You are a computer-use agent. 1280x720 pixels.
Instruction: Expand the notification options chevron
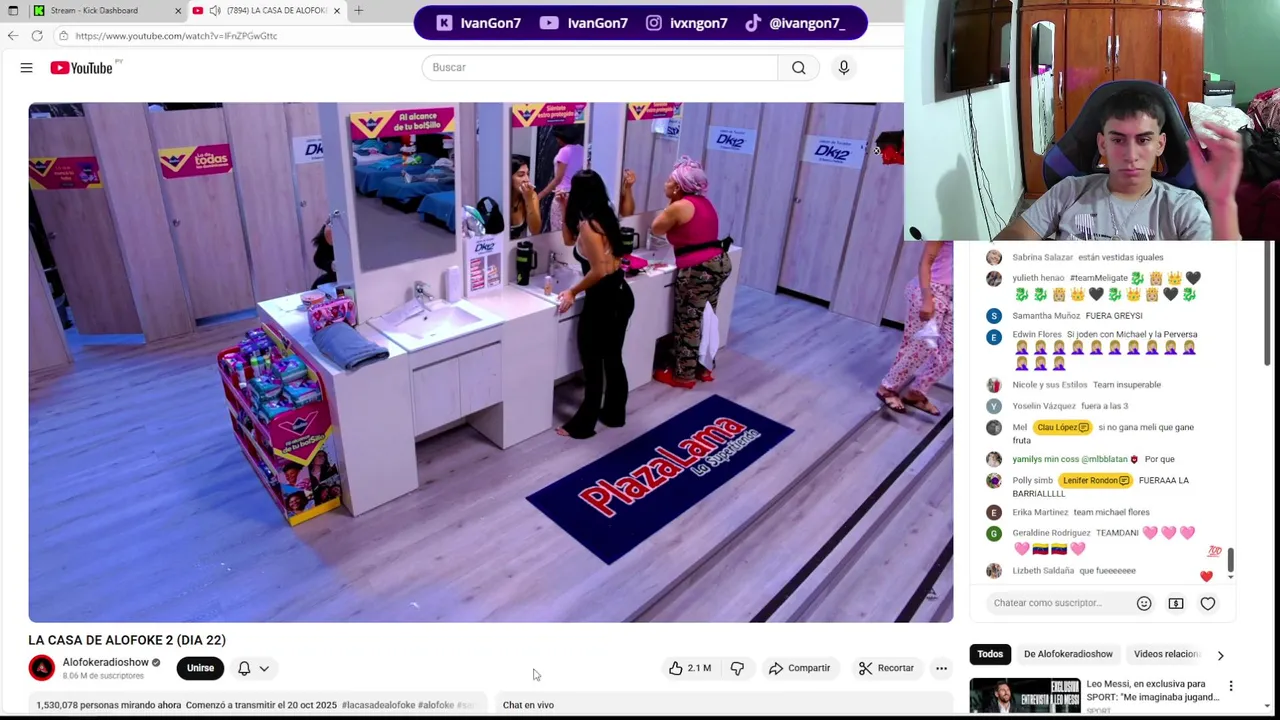click(264, 668)
